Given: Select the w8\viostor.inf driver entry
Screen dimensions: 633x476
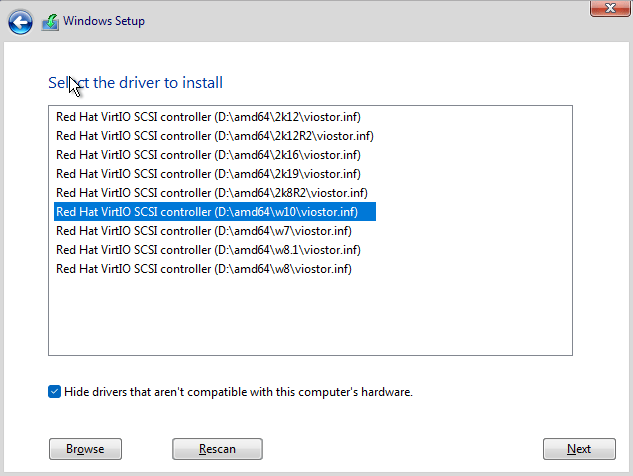Looking at the screenshot, I should (203, 269).
